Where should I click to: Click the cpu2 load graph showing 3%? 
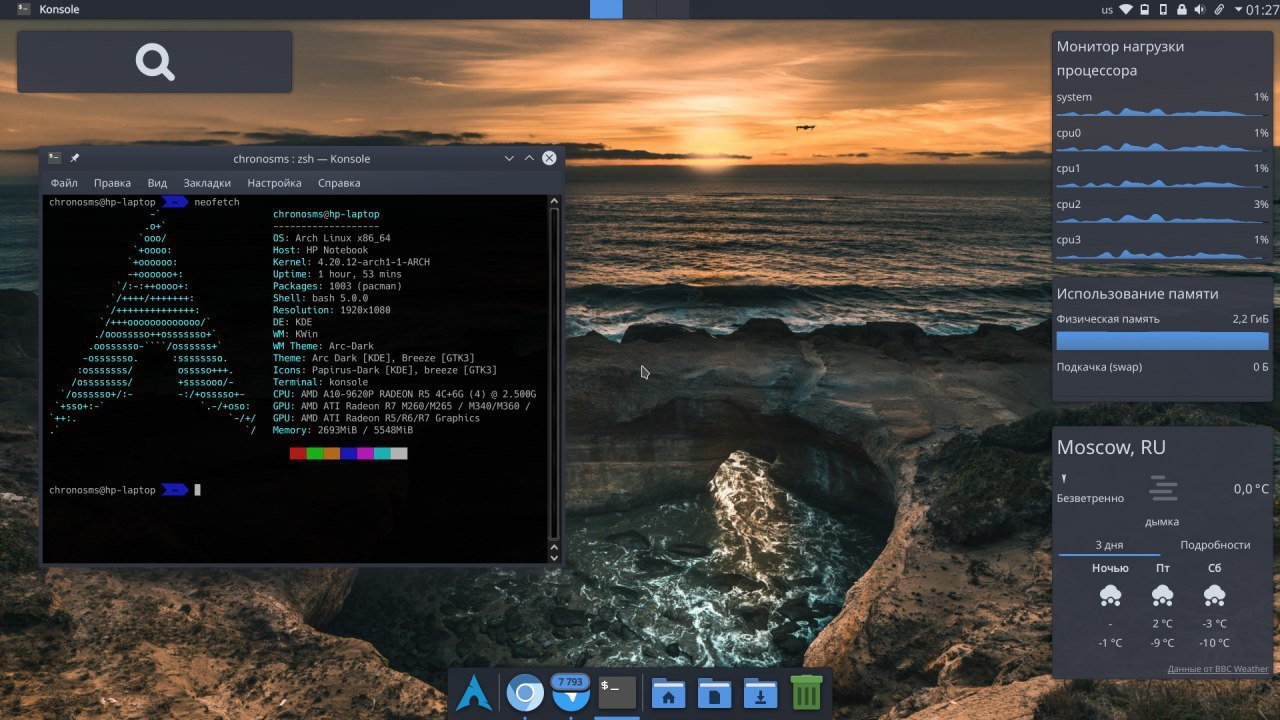(1162, 218)
